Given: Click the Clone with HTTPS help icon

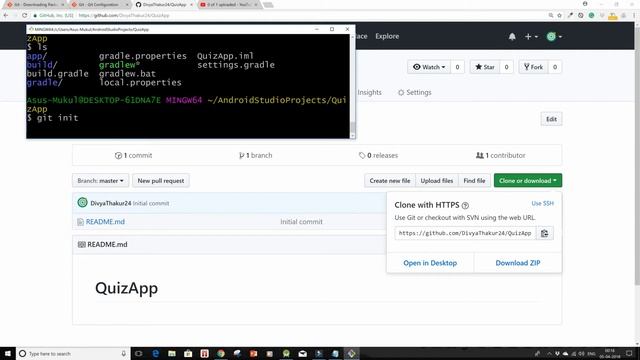Looking at the screenshot, I should pos(465,205).
